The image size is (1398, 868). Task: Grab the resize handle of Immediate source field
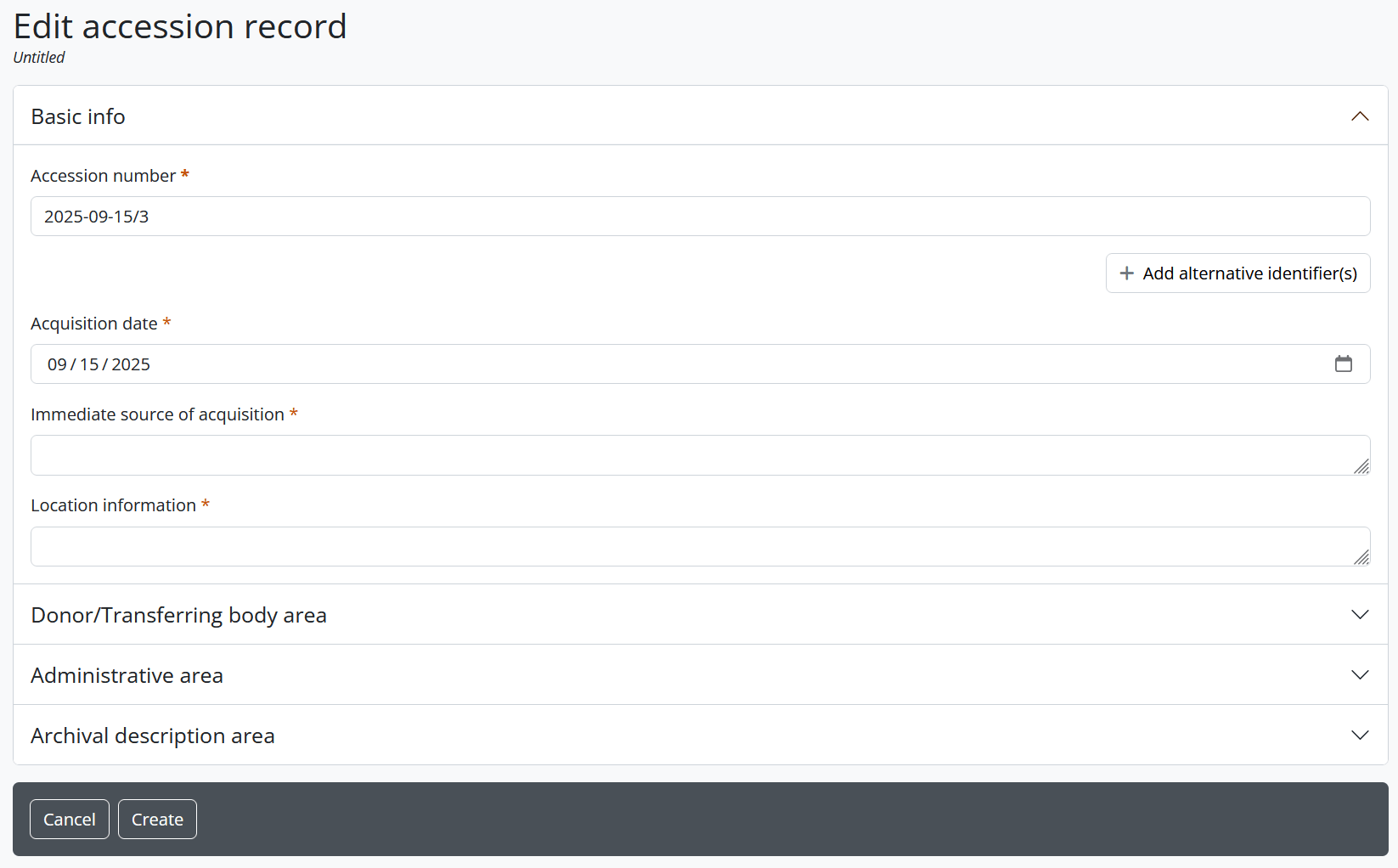(x=1361, y=466)
